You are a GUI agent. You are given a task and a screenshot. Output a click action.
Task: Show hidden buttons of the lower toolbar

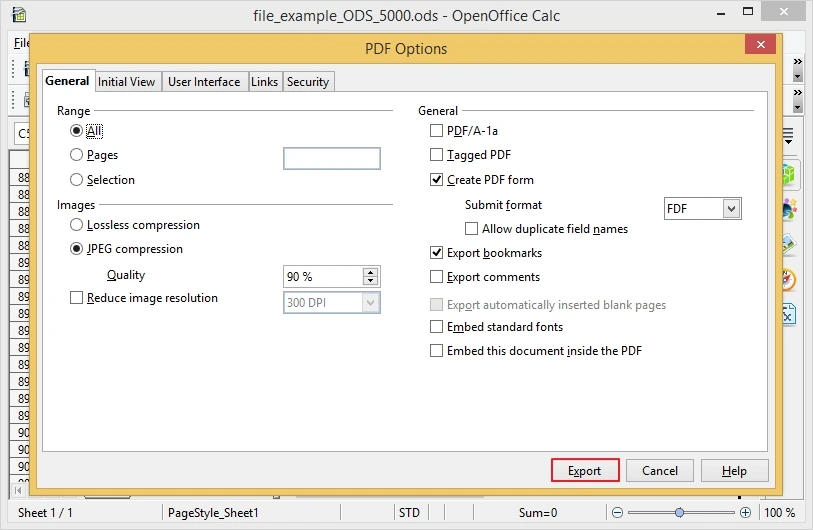click(797, 93)
